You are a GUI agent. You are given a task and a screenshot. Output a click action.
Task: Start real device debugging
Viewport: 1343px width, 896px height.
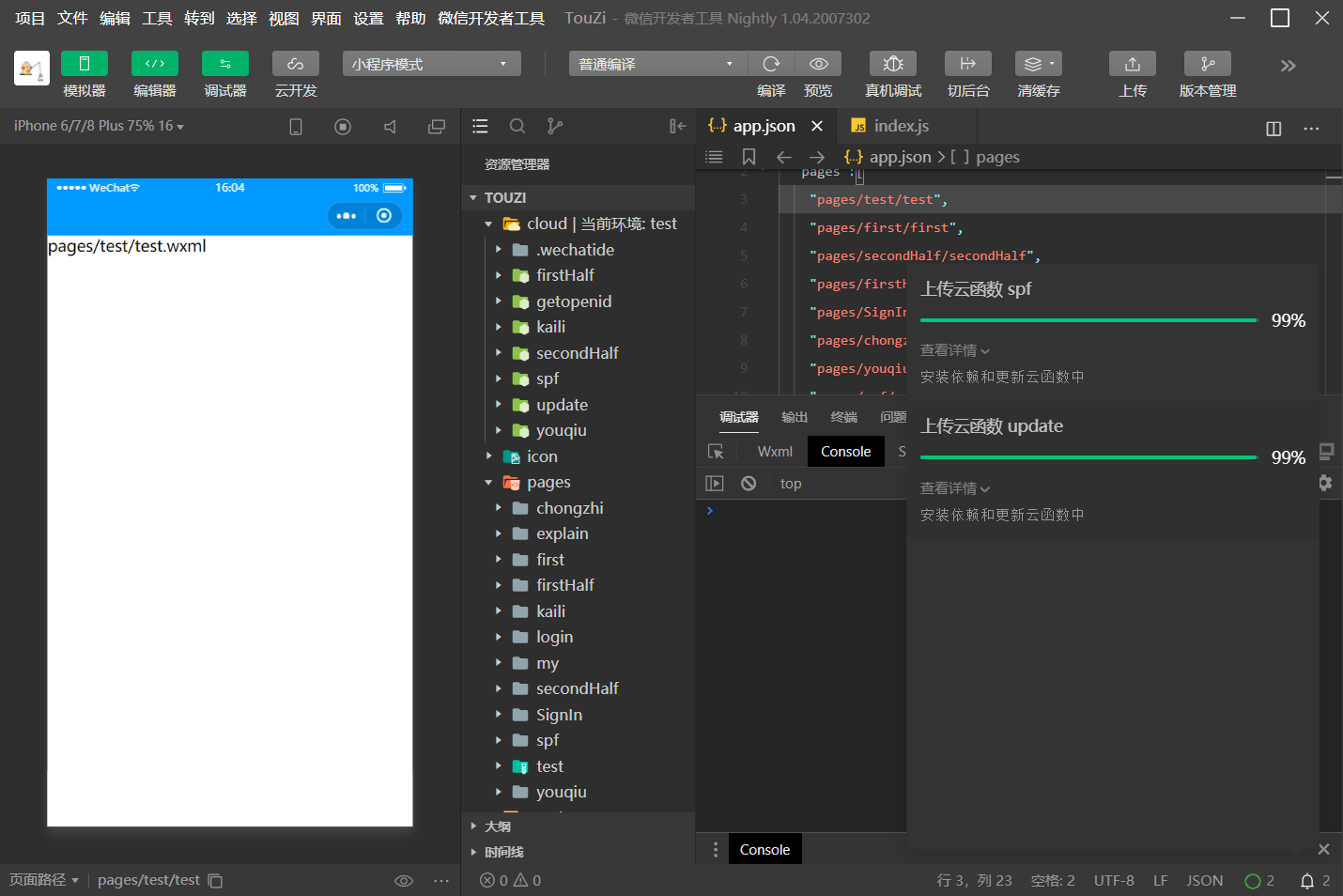click(x=893, y=63)
